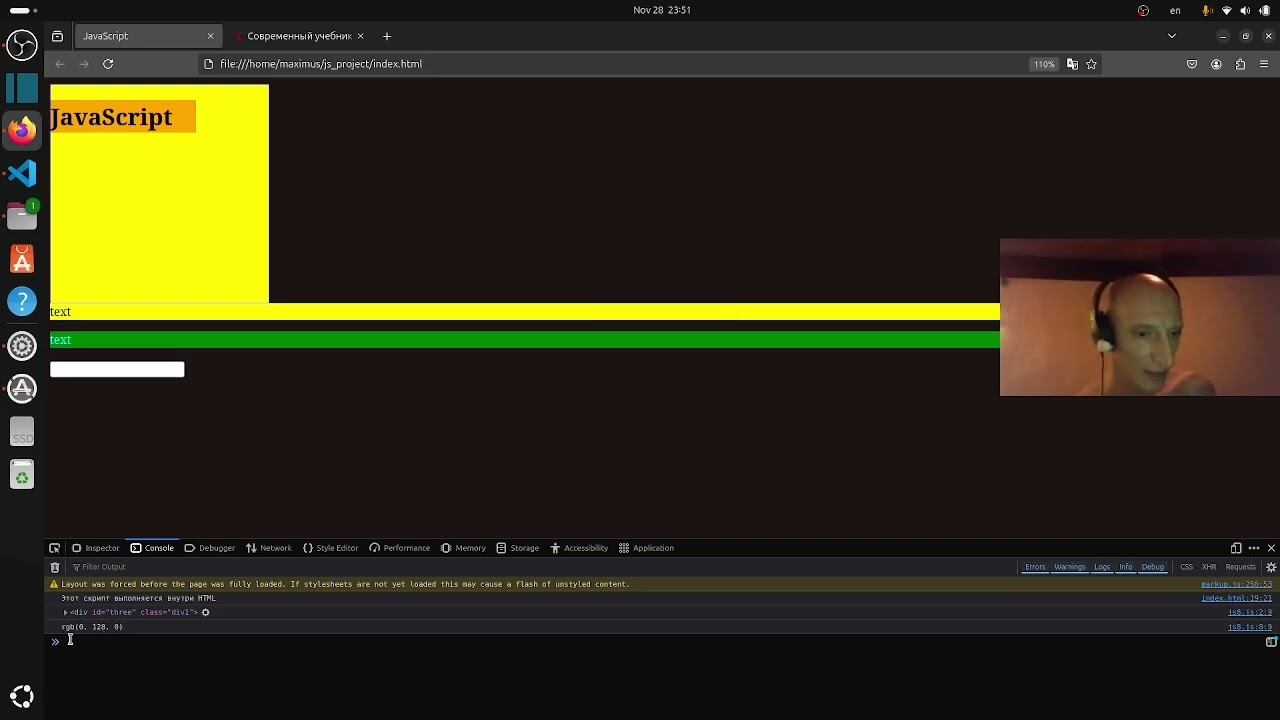
Task: Switch to the Network tab
Action: coord(269,548)
